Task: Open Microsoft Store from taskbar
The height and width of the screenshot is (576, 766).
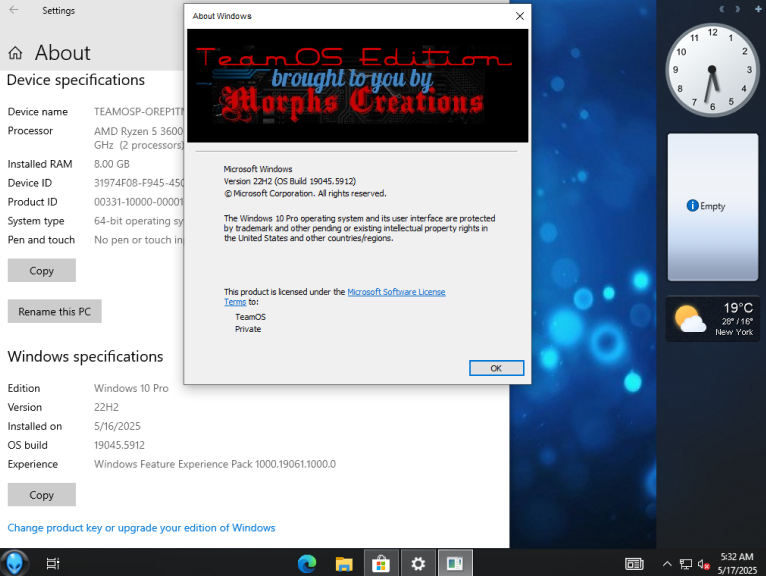Action: tap(381, 563)
